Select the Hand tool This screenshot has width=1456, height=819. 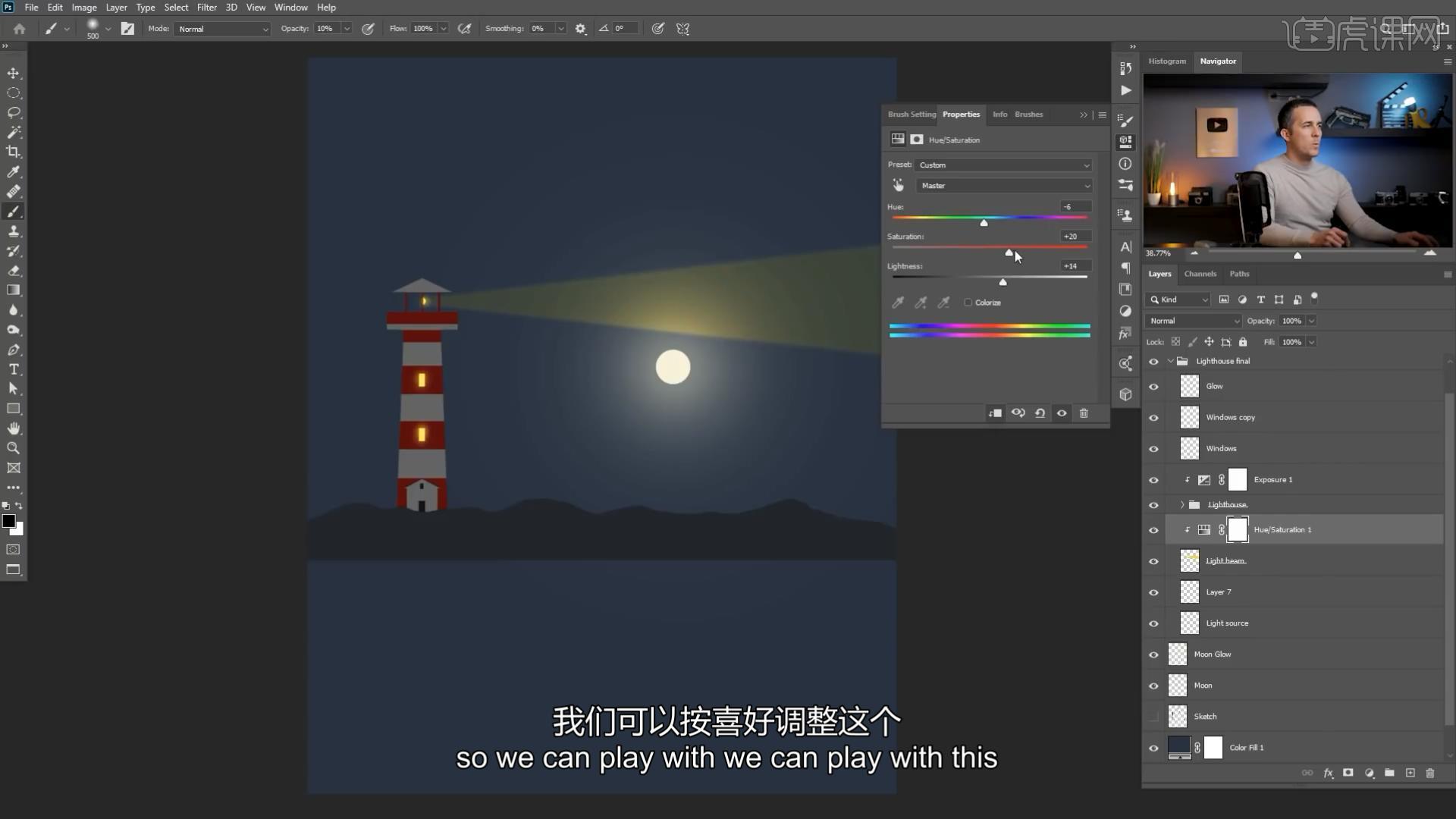point(14,428)
